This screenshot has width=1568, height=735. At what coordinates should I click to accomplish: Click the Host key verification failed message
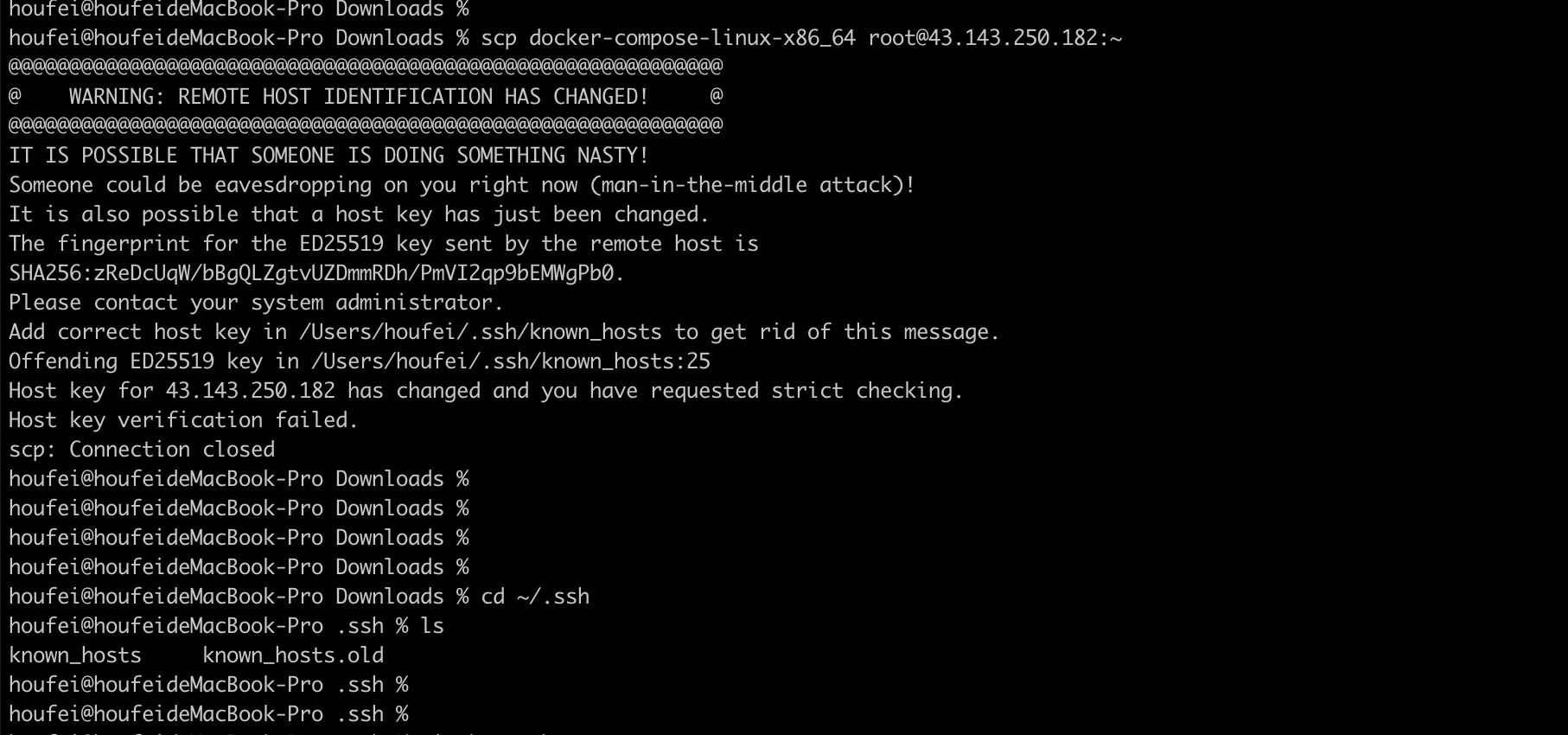183,420
